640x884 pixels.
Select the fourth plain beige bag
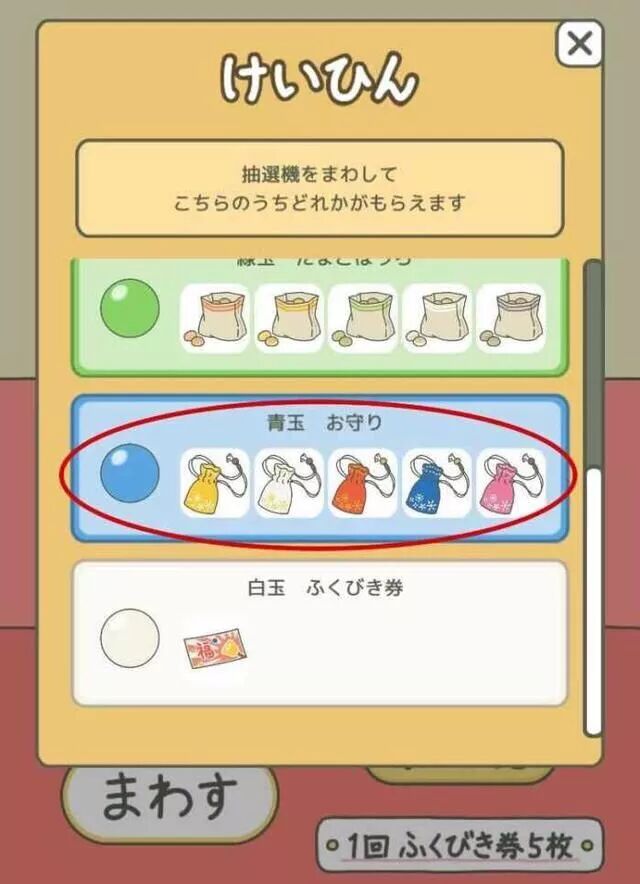[437, 318]
